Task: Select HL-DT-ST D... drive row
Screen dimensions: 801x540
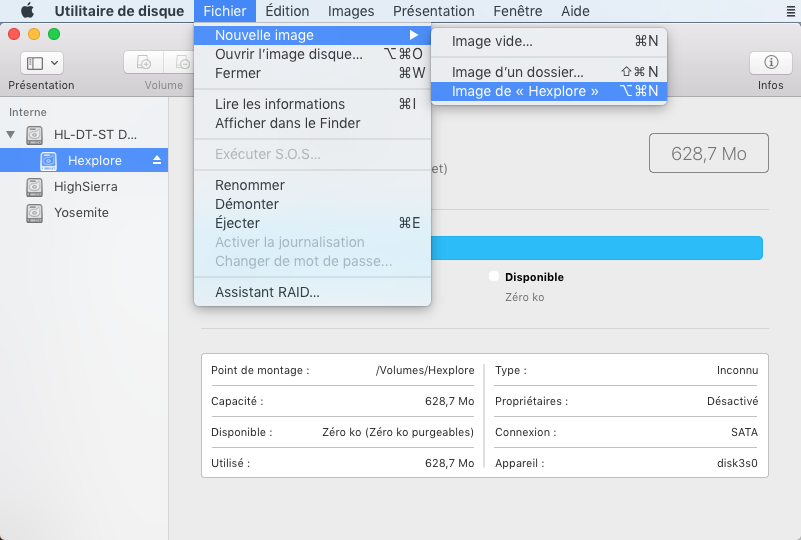Action: tap(84, 135)
